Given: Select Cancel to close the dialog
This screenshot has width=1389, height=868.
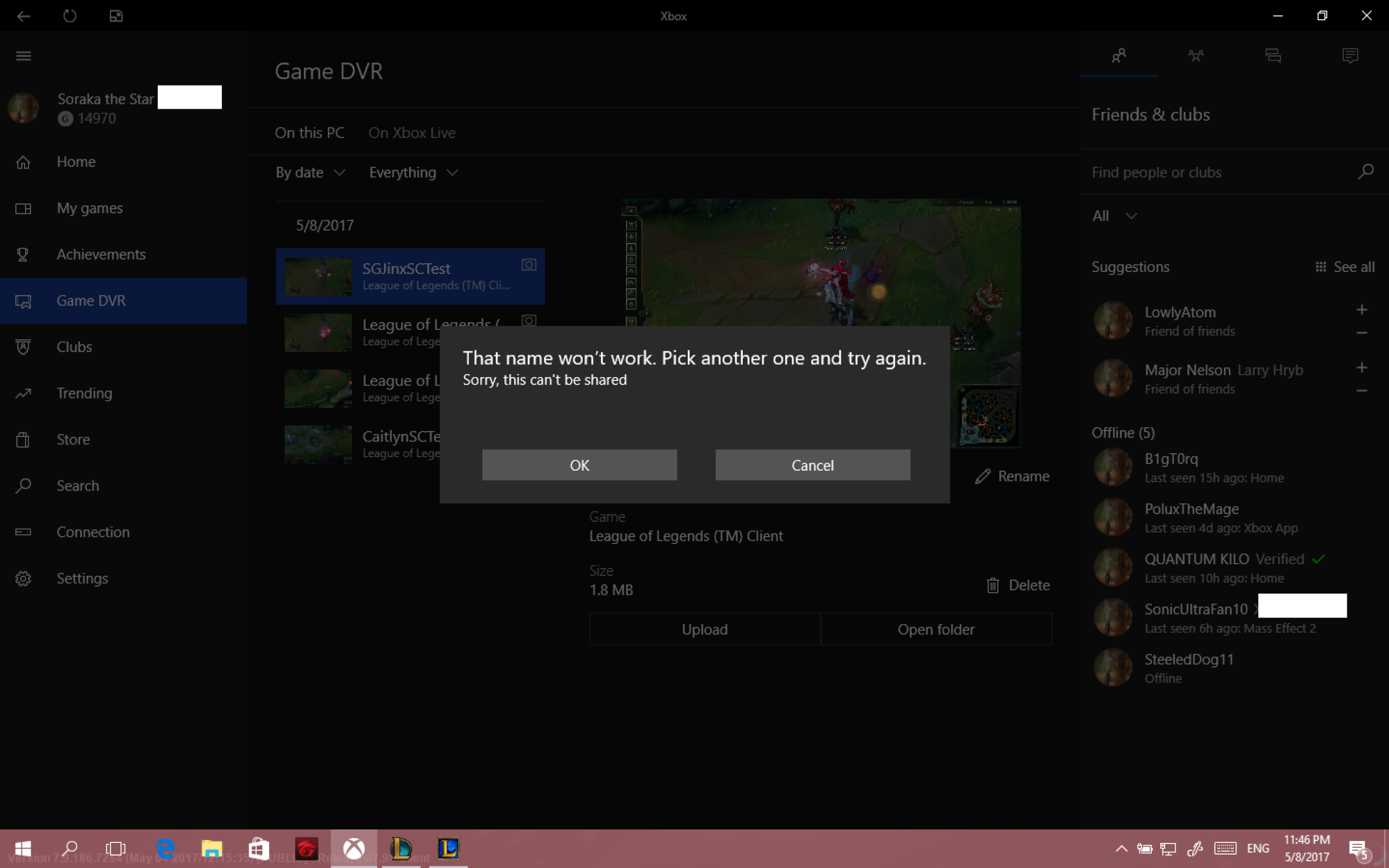Looking at the screenshot, I should tap(812, 464).
